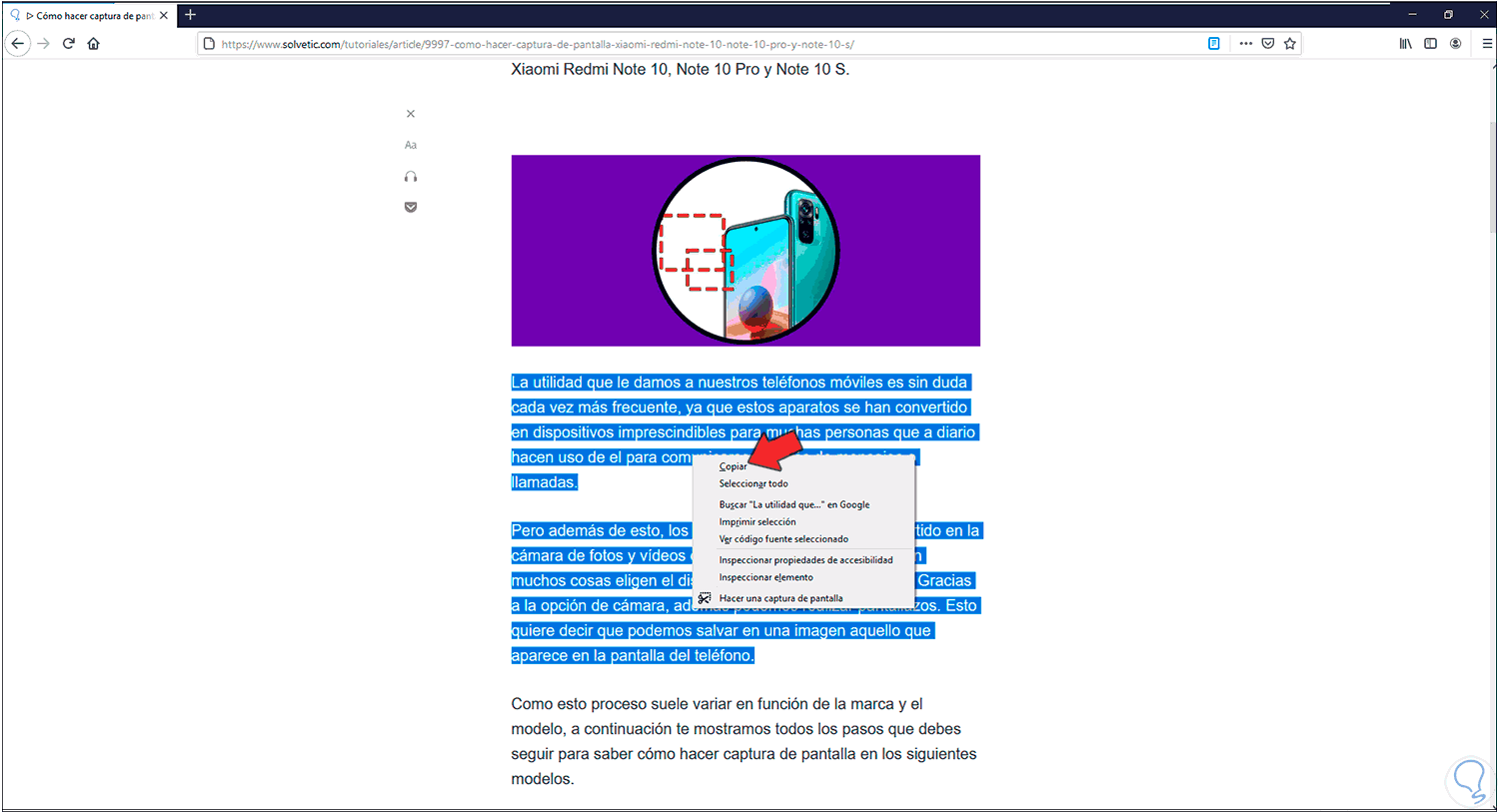Bookmark this page with the star icon
Screen dimensions: 1499x812
pyautogui.click(x=1290, y=44)
